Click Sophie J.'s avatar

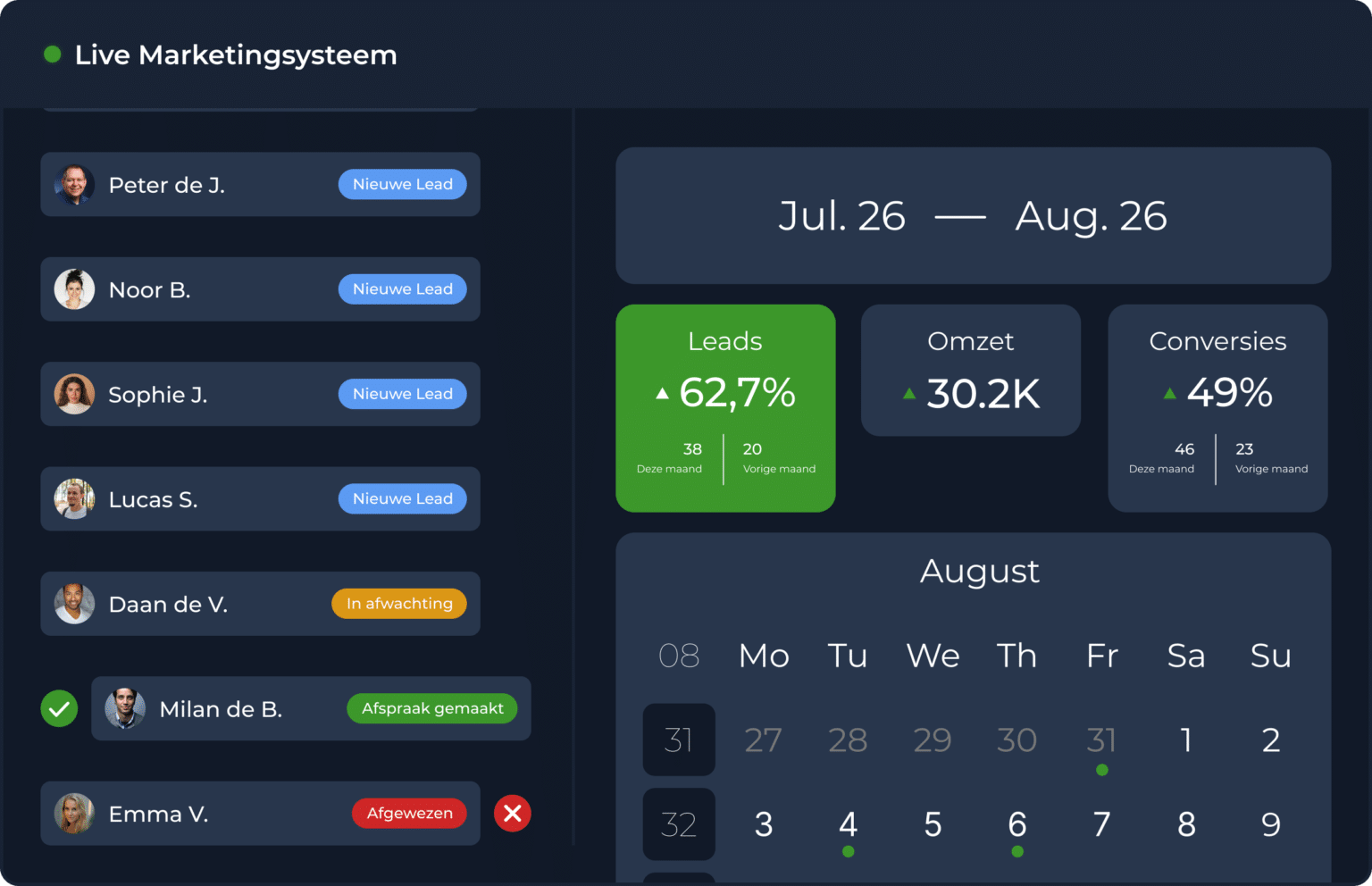(74, 394)
